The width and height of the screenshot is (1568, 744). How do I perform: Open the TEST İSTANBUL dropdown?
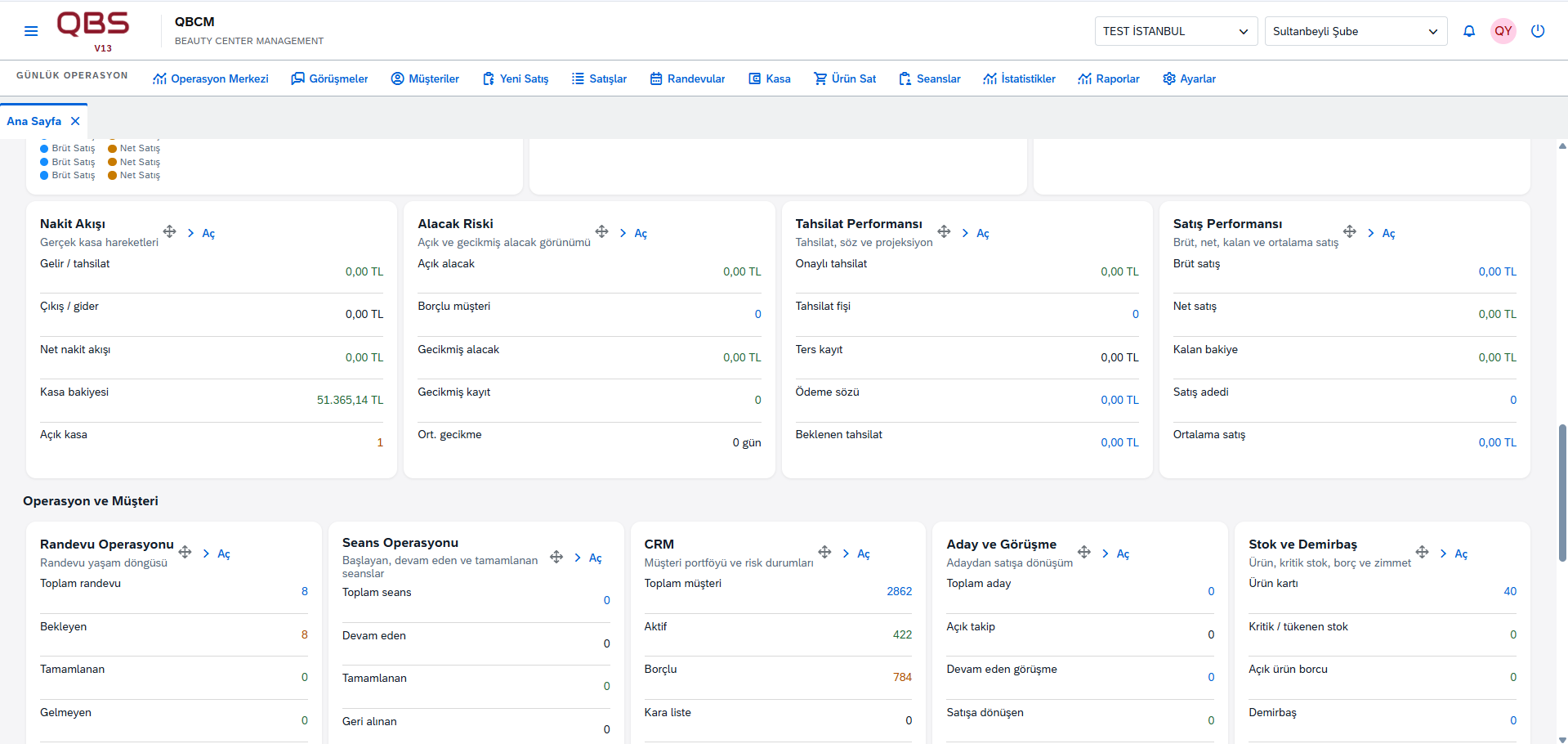tap(1176, 31)
